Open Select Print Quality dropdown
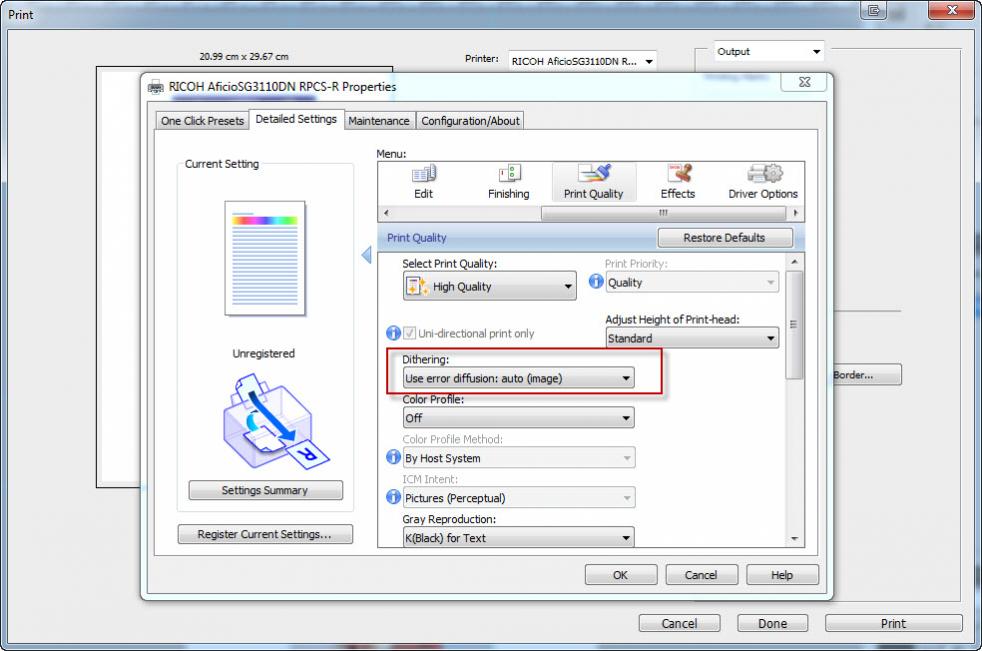The image size is (982, 651). [490, 286]
